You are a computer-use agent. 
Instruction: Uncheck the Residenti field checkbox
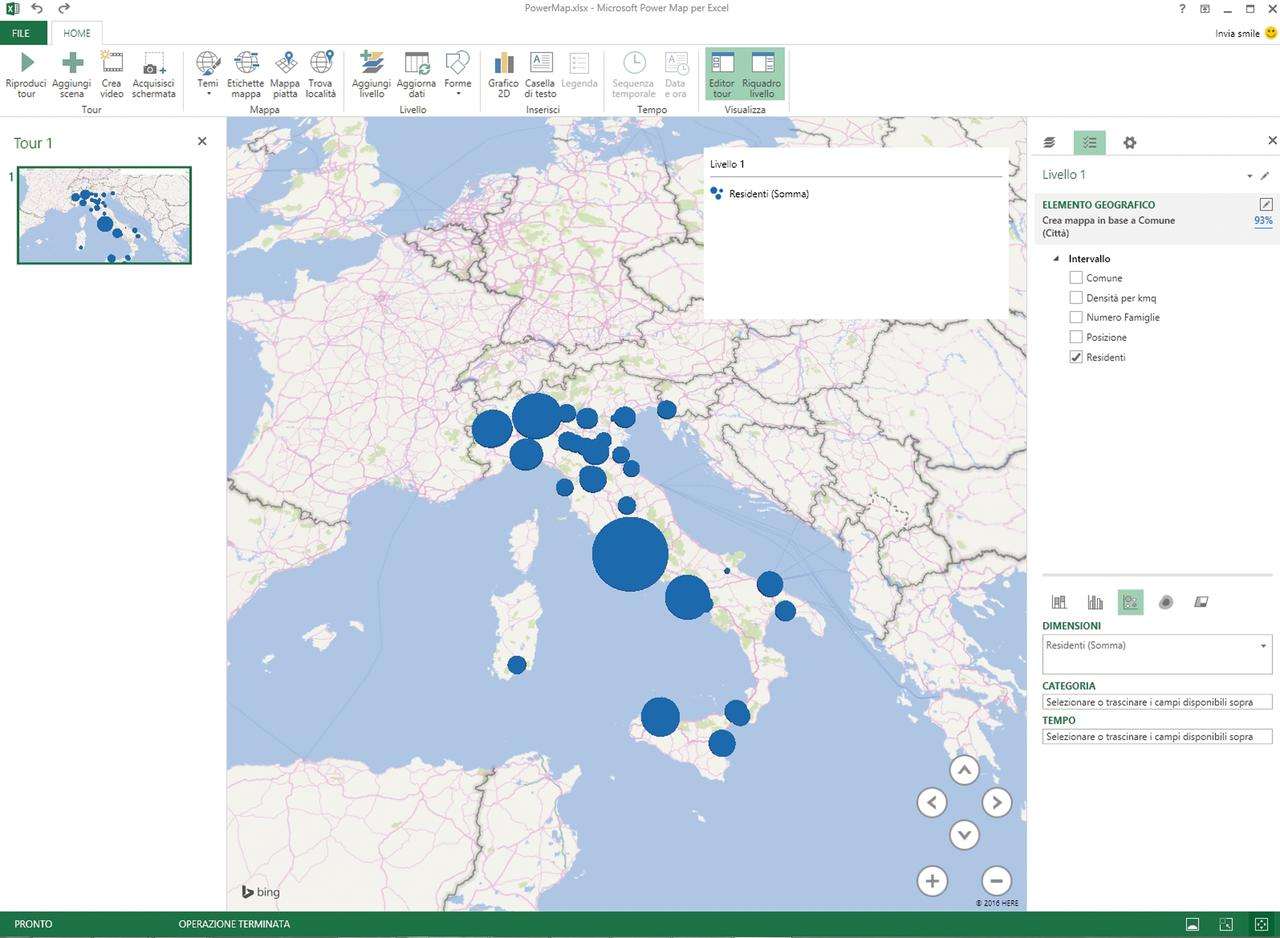1076,357
